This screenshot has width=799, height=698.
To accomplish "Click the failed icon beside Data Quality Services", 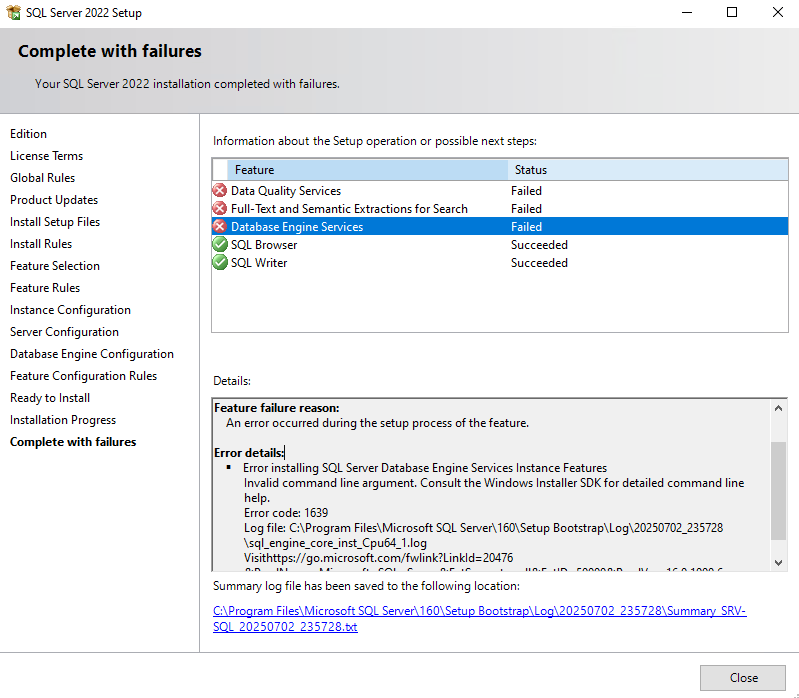I will tap(220, 191).
